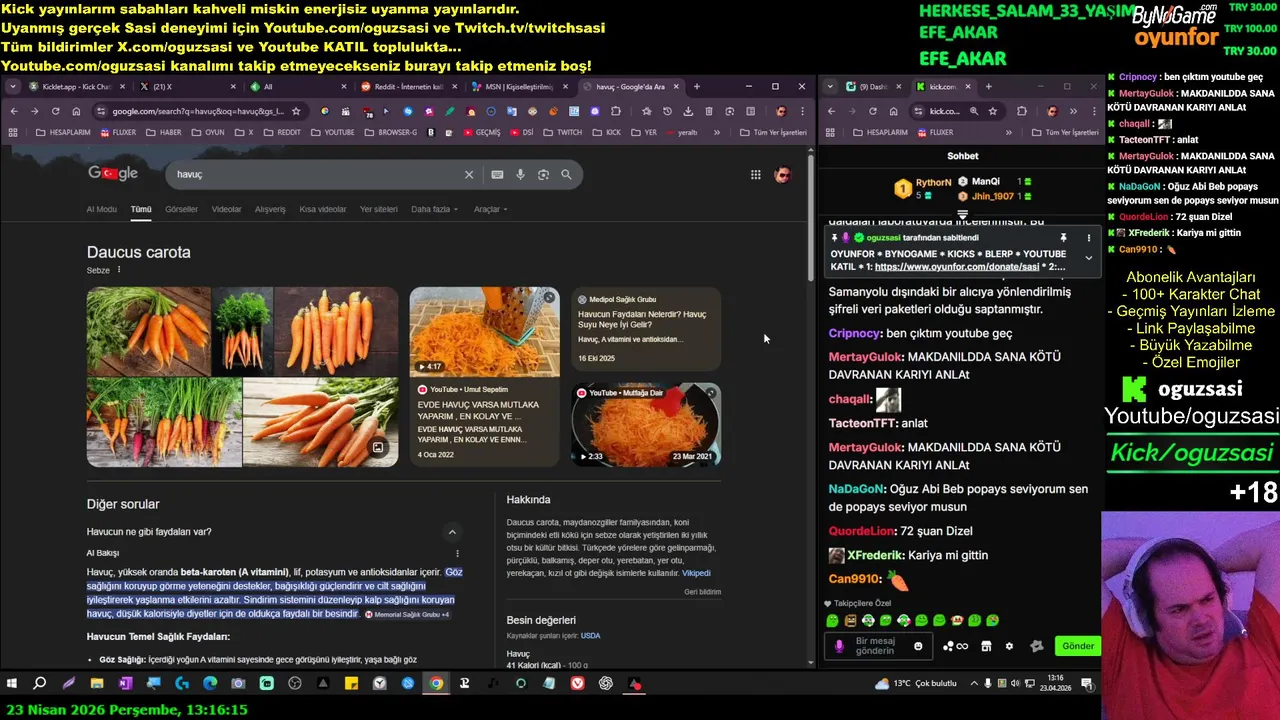Click the 'Geri bildirim' link

pyautogui.click(x=702, y=592)
